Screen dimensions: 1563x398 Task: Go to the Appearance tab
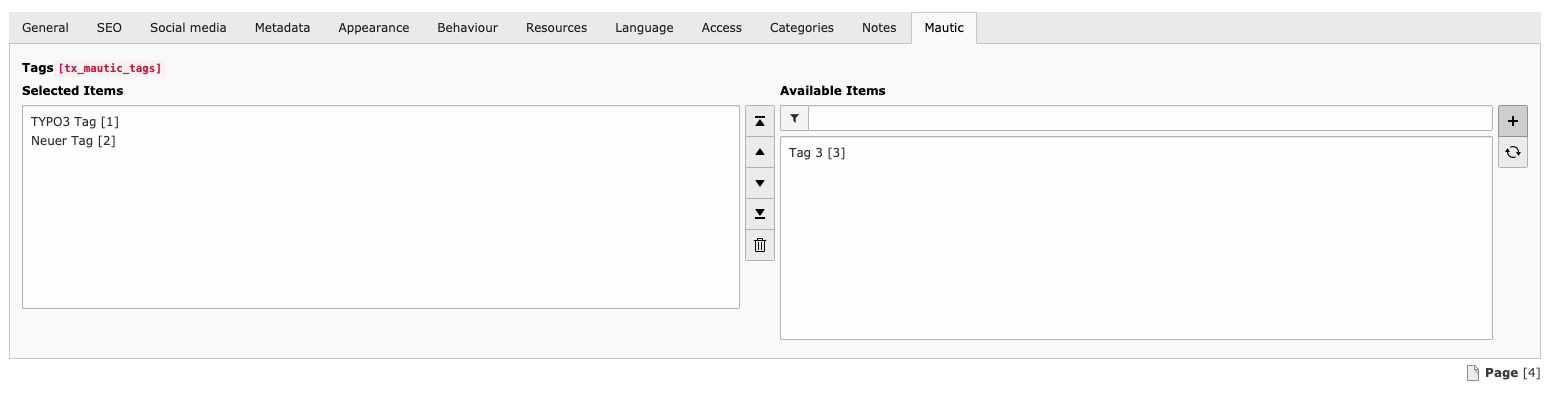click(x=374, y=28)
